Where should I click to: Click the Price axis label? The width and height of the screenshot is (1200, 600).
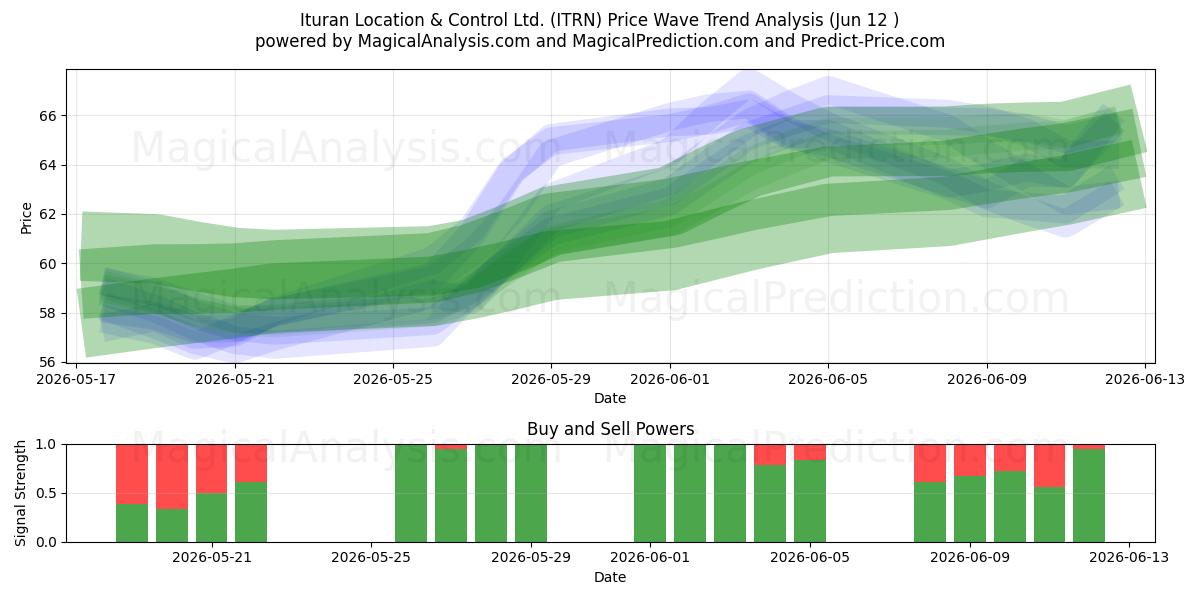[26, 216]
